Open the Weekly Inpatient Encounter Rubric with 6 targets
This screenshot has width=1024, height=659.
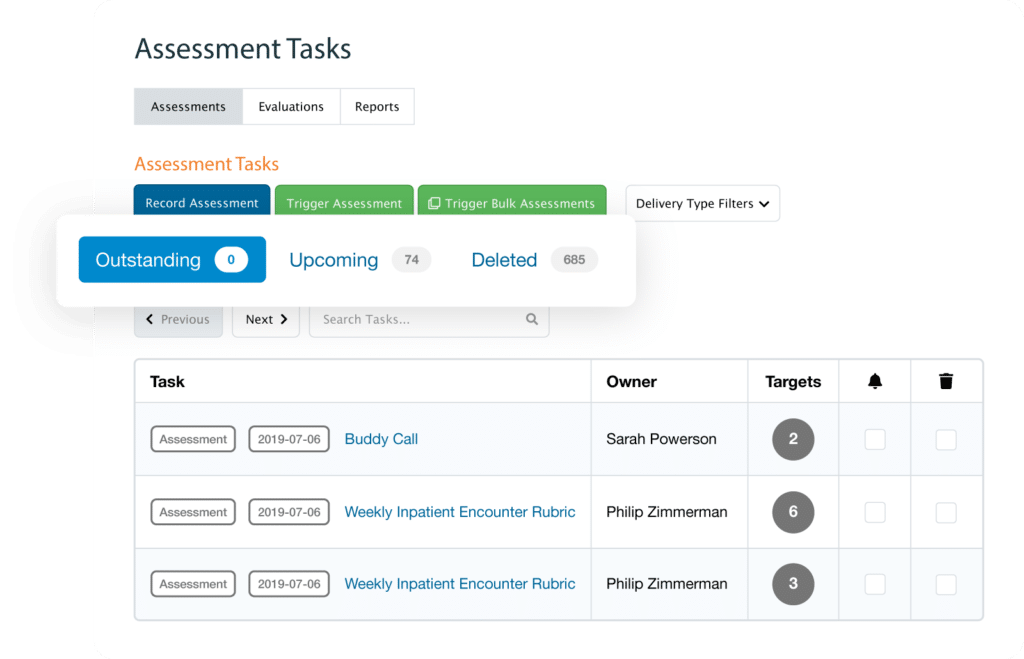(460, 512)
